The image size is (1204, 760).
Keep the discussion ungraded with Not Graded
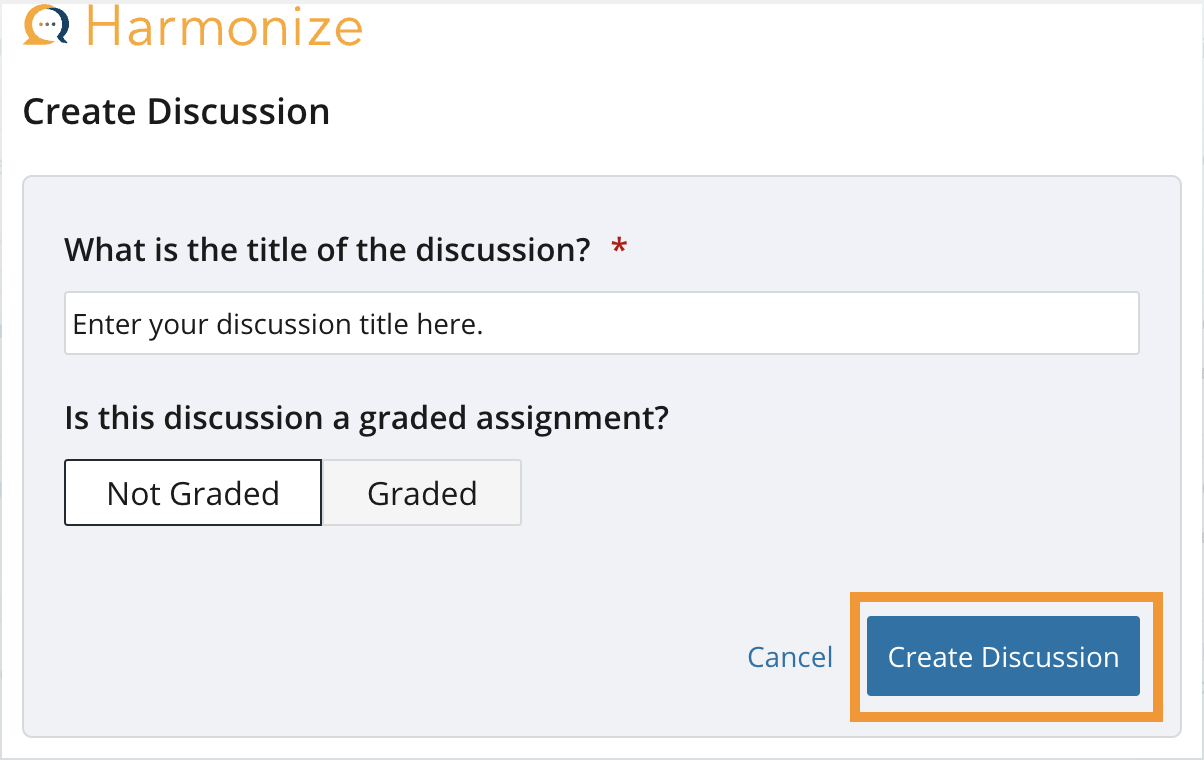(193, 493)
